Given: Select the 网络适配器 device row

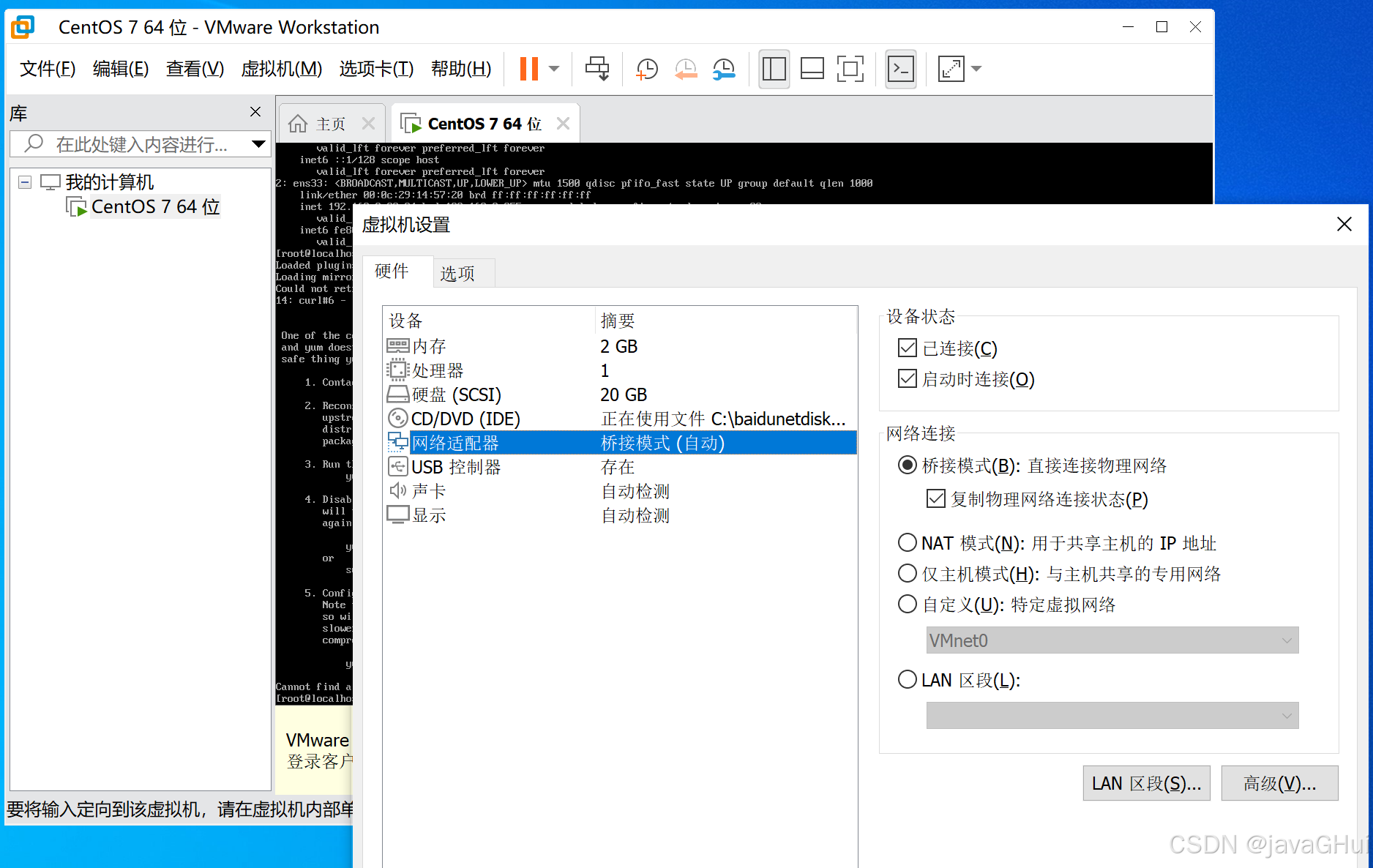Looking at the screenshot, I should [x=620, y=443].
